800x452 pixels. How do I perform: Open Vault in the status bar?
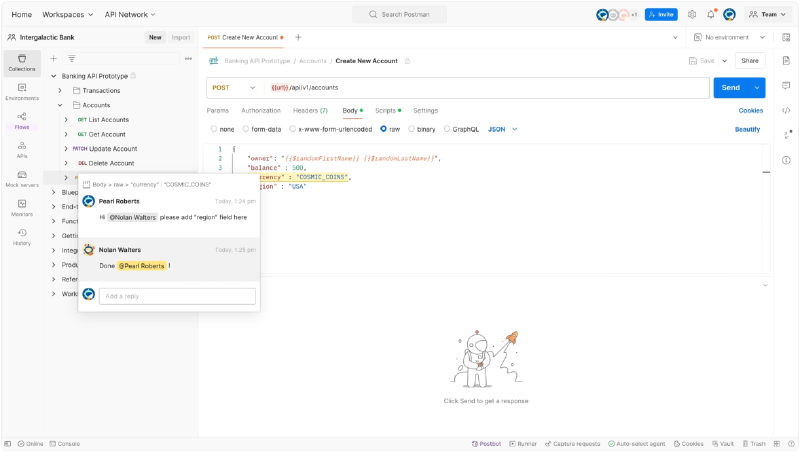(x=723, y=444)
